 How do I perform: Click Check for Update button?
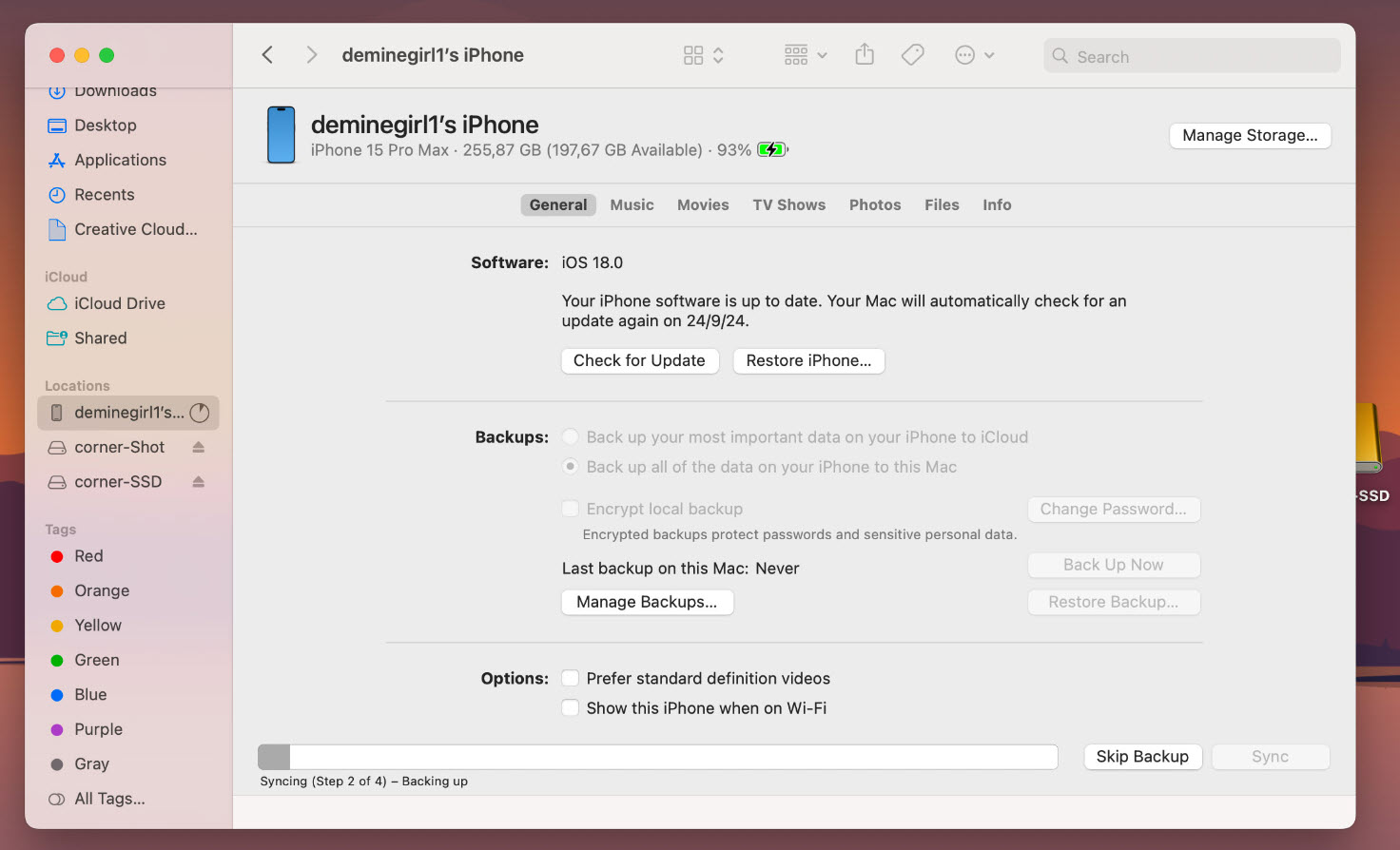pos(639,360)
